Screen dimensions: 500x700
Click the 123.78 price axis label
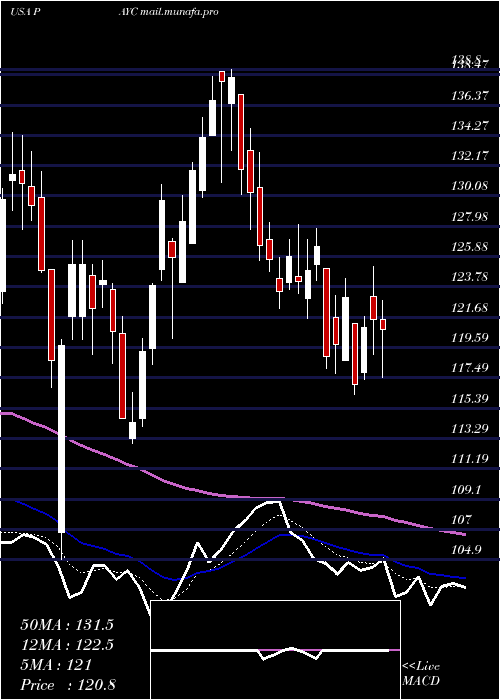pos(470,277)
